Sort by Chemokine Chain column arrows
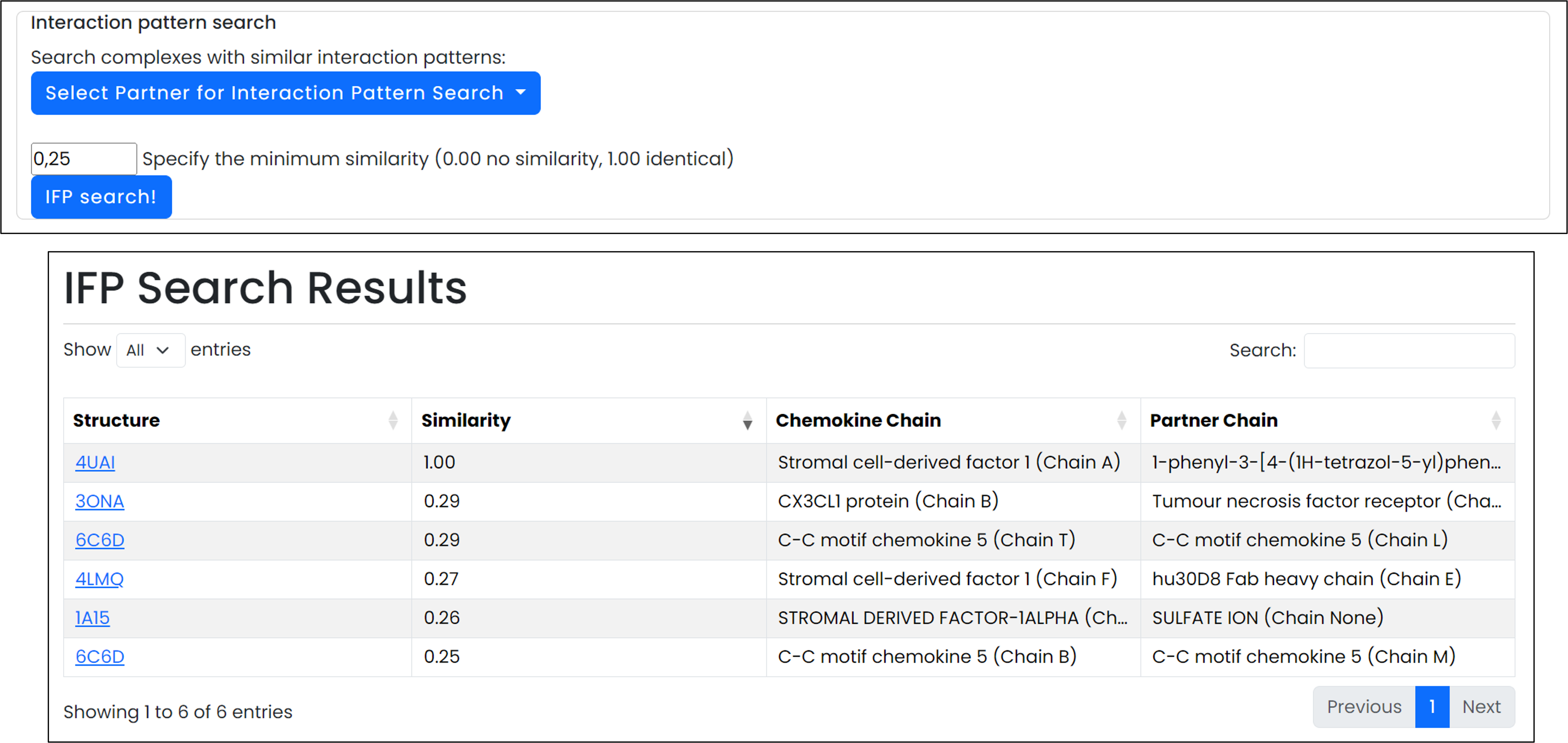The image size is (1568, 743). pos(1121,420)
